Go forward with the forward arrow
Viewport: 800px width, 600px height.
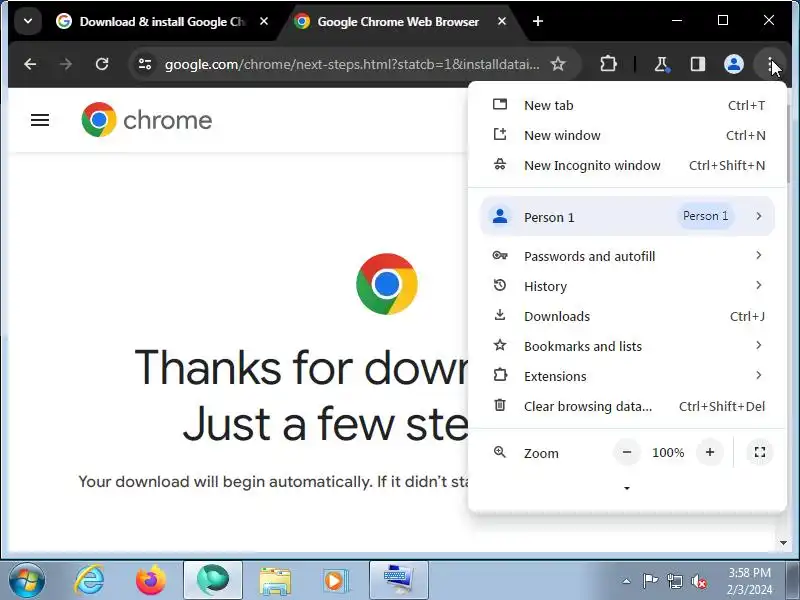66,64
